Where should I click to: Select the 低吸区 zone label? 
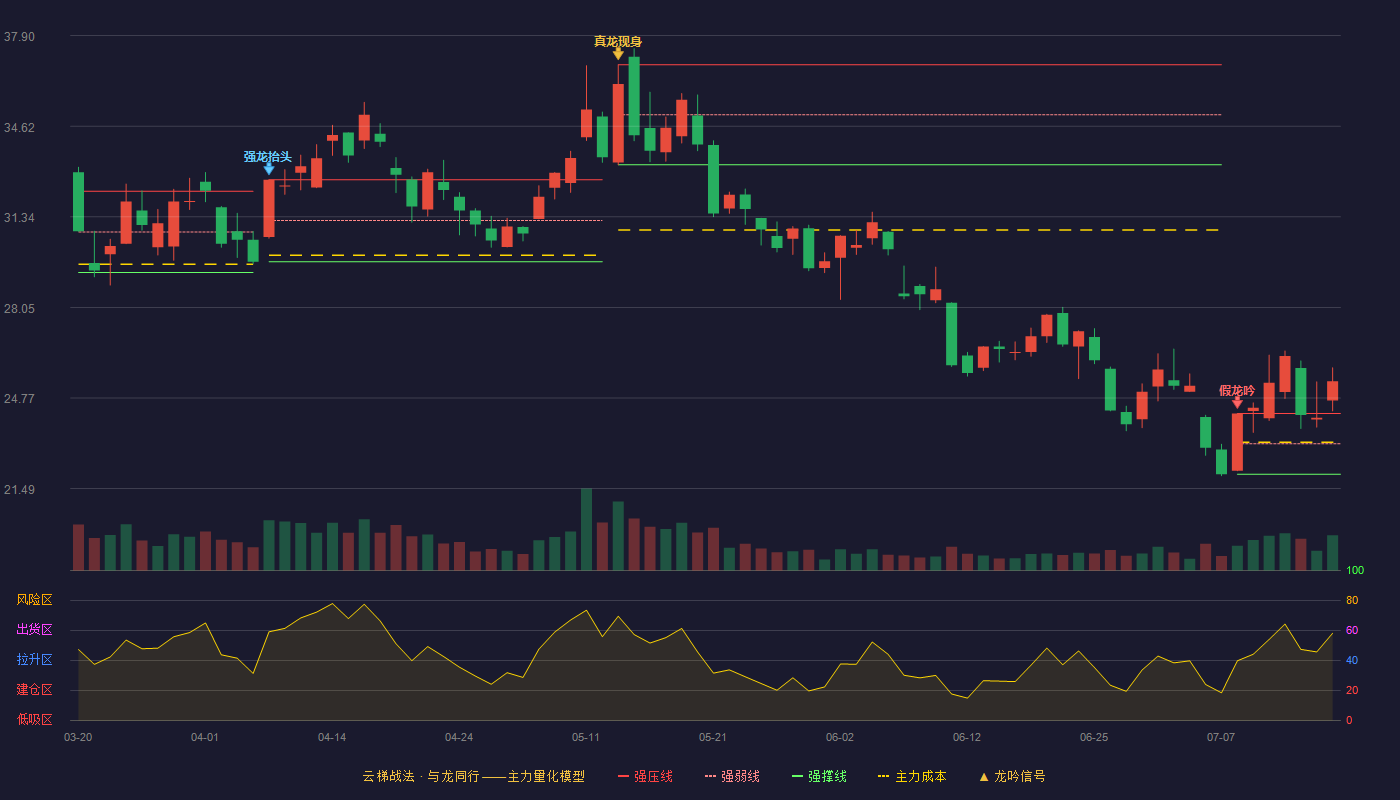click(34, 719)
